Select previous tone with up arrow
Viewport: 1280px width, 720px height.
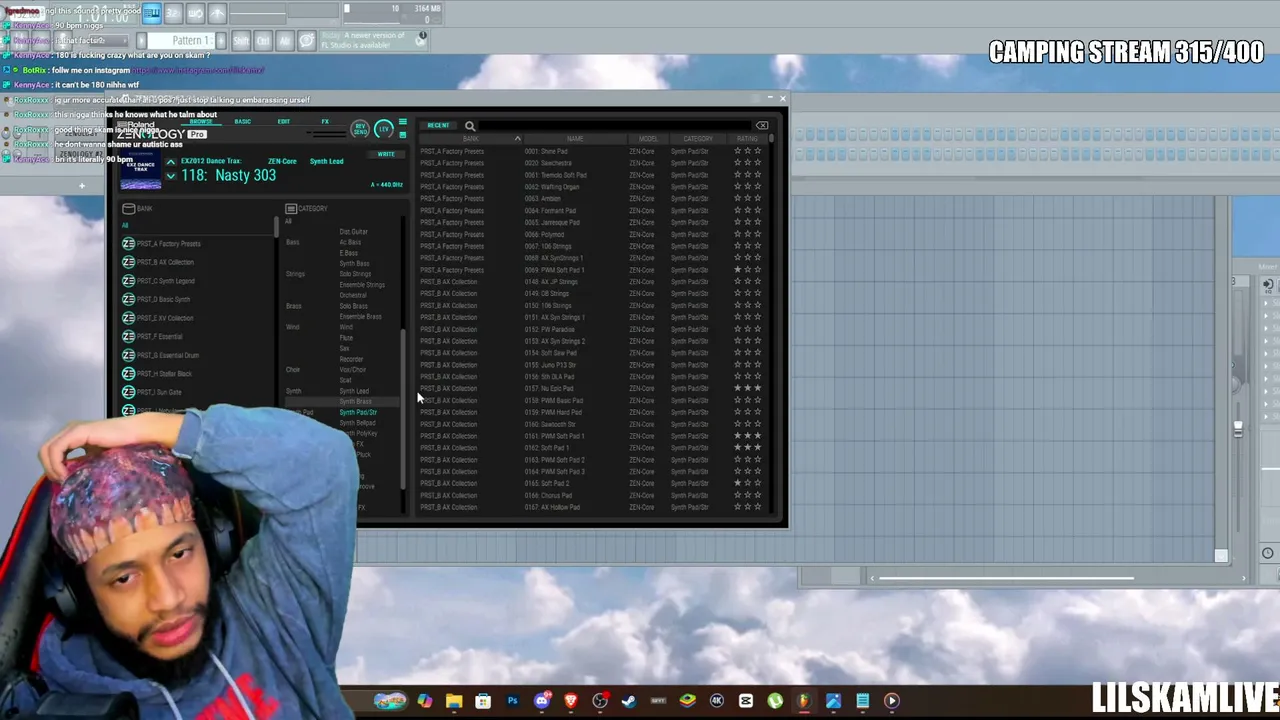click(171, 162)
